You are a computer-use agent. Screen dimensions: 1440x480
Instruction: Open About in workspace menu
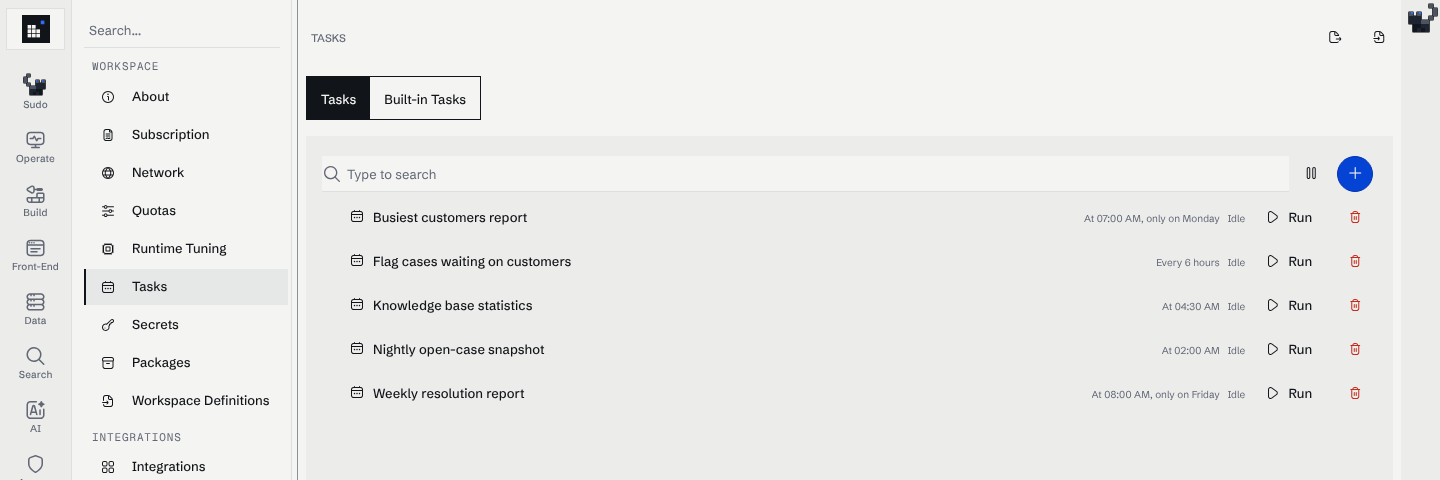click(x=186, y=97)
